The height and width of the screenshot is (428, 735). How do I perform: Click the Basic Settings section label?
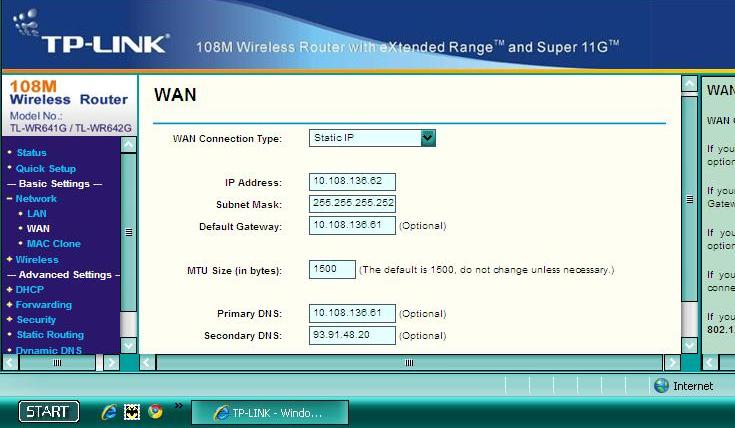[54, 184]
